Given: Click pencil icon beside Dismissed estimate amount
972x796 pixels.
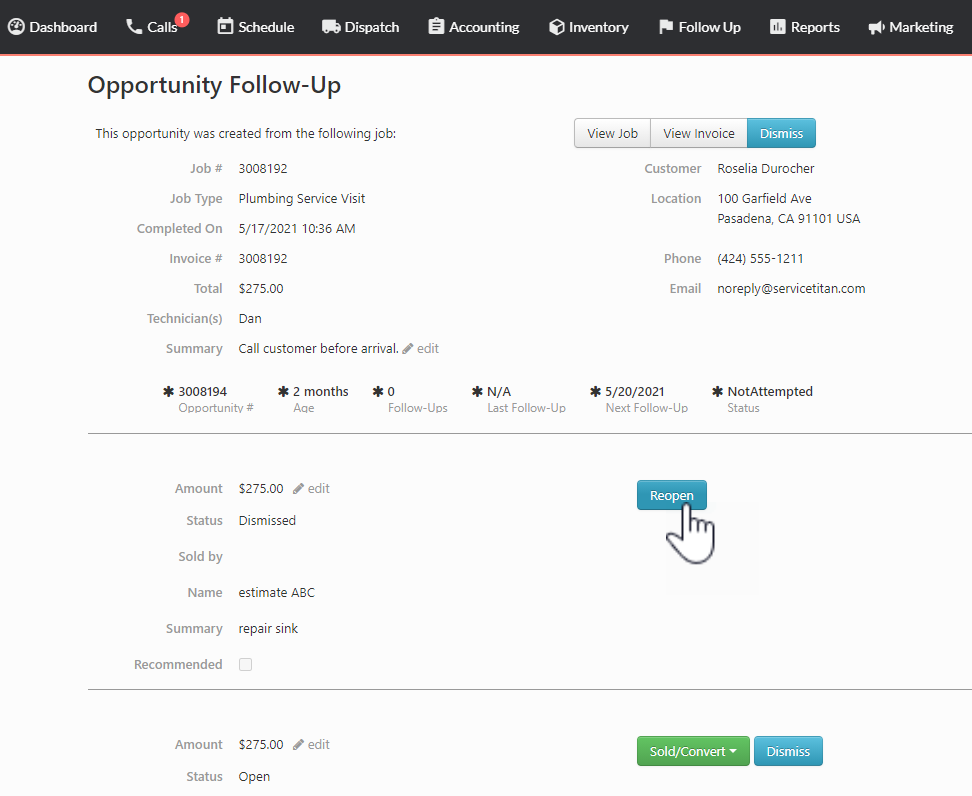Looking at the screenshot, I should click(x=299, y=489).
